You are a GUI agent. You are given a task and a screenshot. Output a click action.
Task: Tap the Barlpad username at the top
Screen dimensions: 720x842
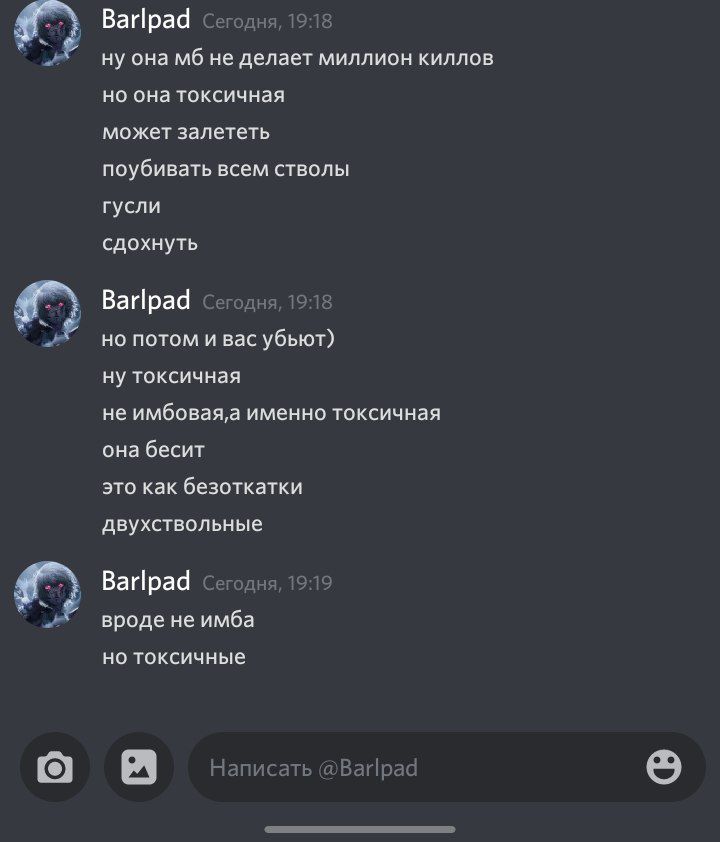[x=146, y=20]
